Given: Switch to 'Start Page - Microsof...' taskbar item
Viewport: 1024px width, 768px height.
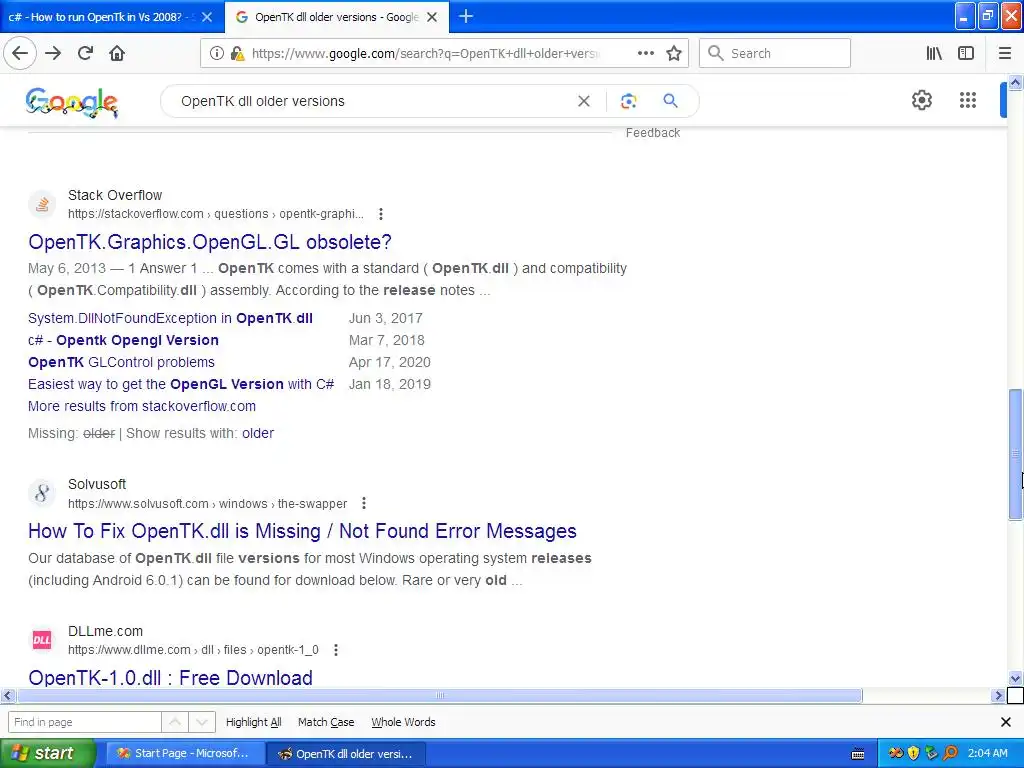Looking at the screenshot, I should (x=184, y=754).
